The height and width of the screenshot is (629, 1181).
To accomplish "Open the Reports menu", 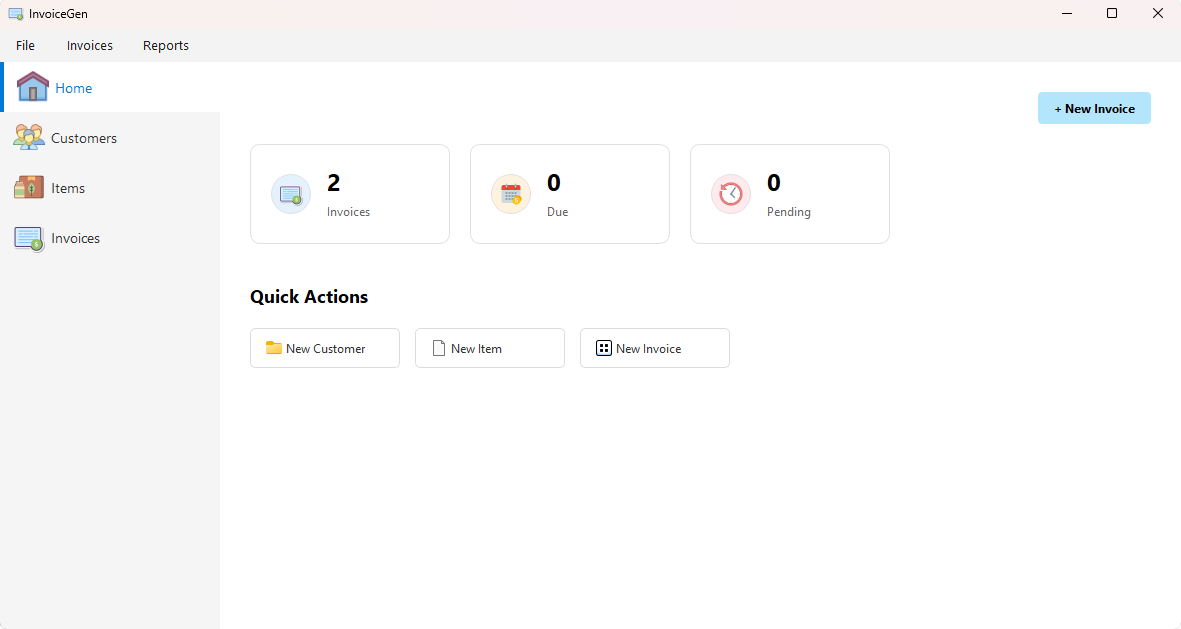I will tap(166, 45).
